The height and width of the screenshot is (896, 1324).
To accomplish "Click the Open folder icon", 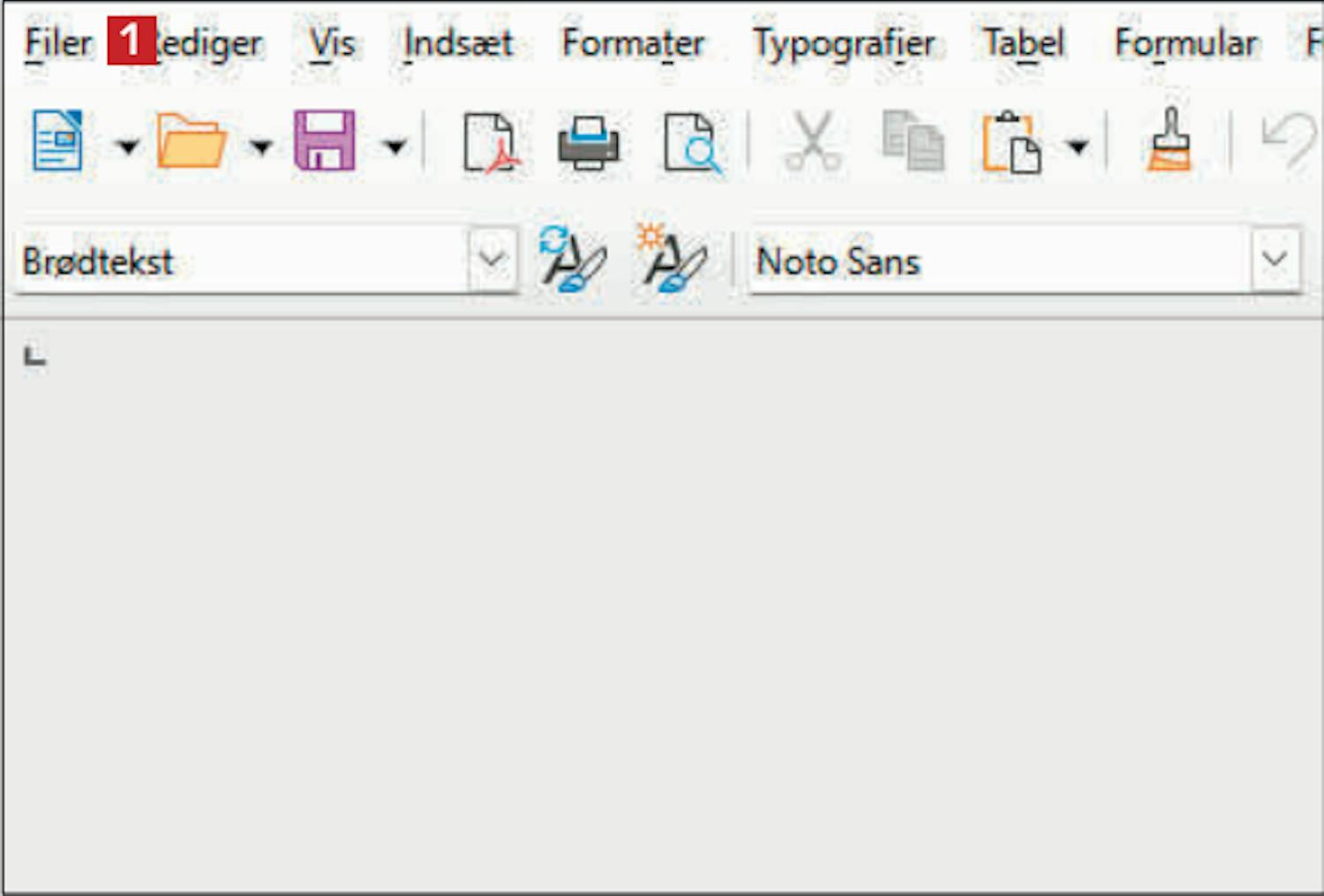I will click(192, 141).
